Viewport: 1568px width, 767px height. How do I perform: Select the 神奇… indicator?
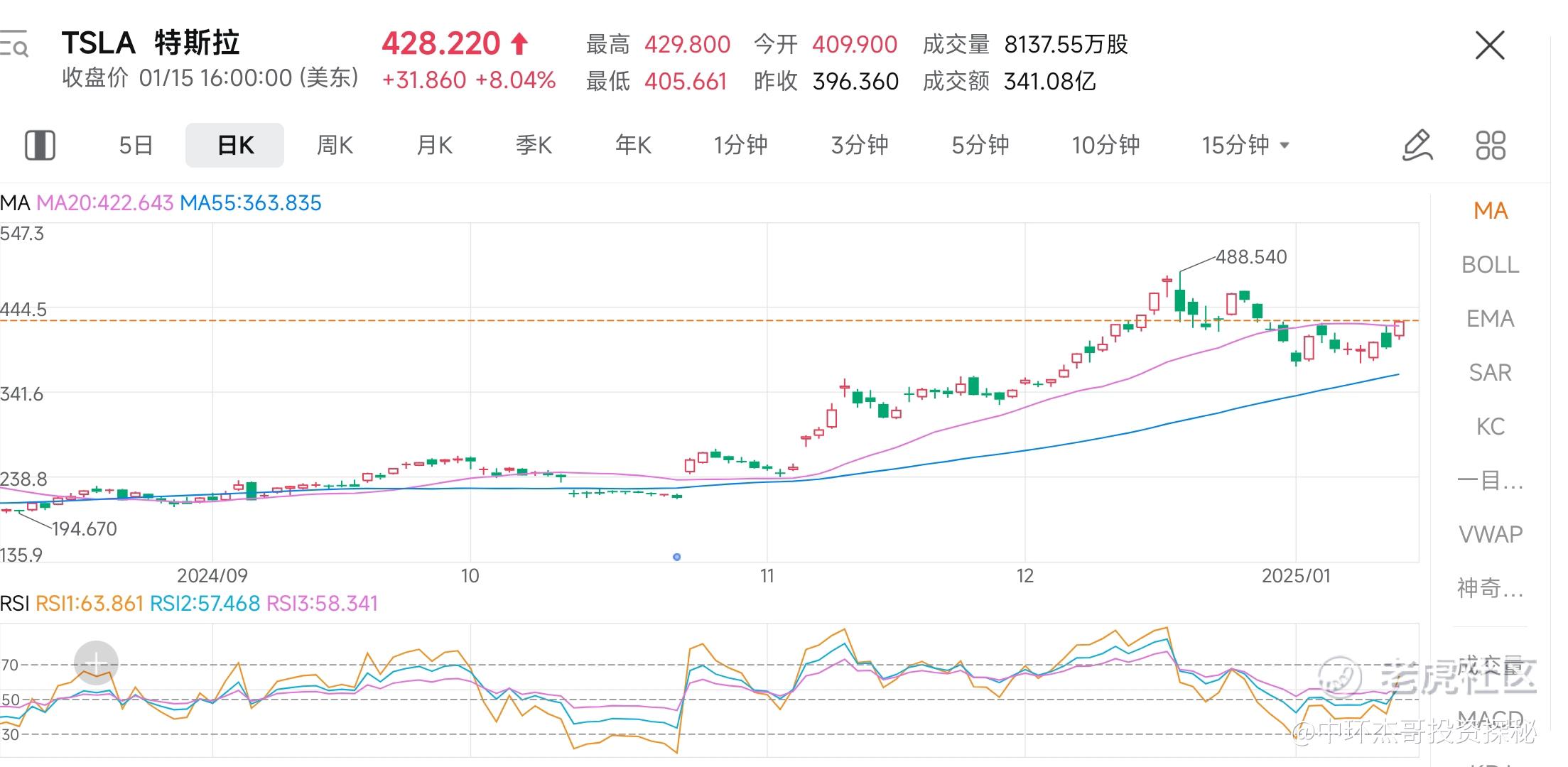click(x=1491, y=588)
